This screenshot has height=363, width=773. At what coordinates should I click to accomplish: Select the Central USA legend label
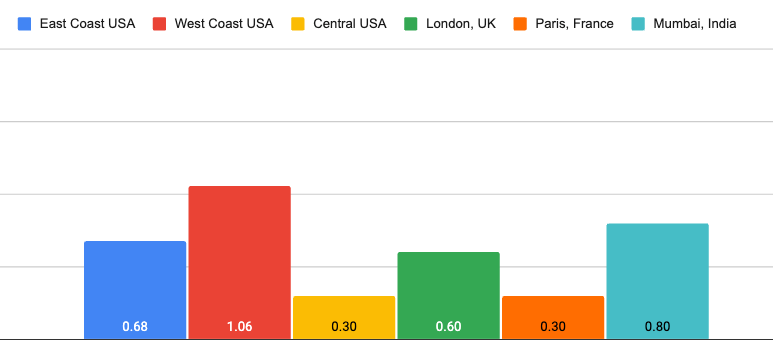tap(350, 24)
